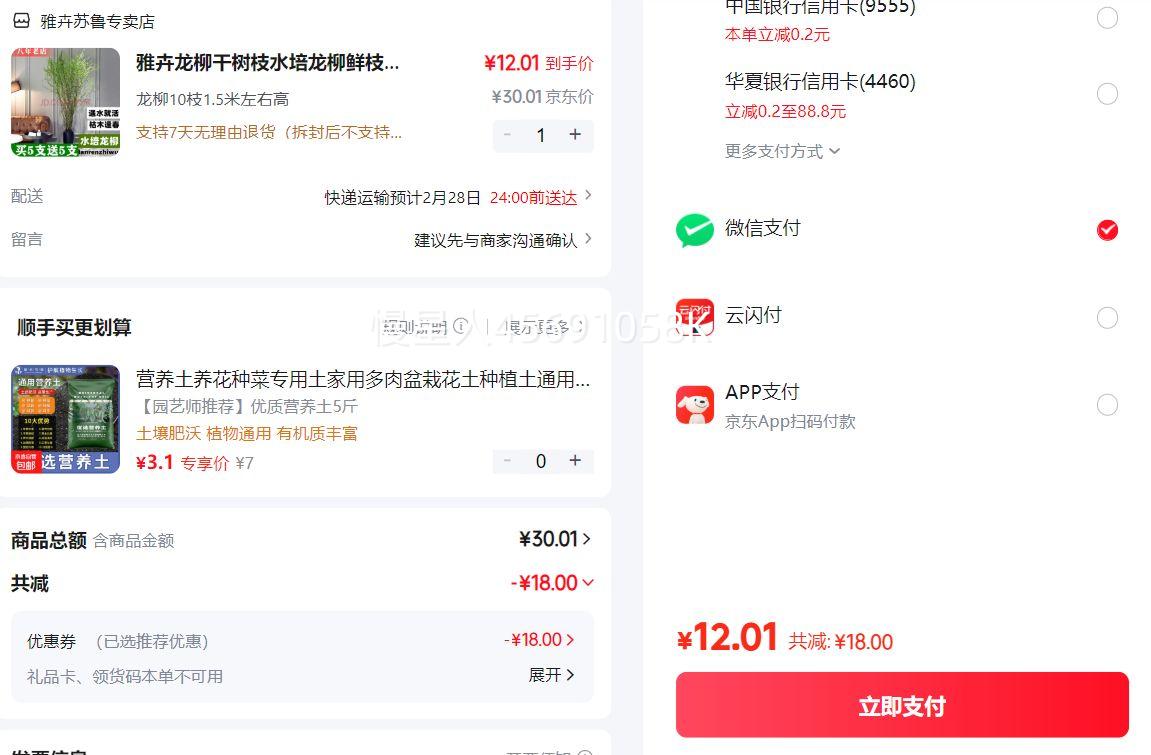1151x755 pixels.
Task: Open 留言 message to merchant row
Action: 587,239
